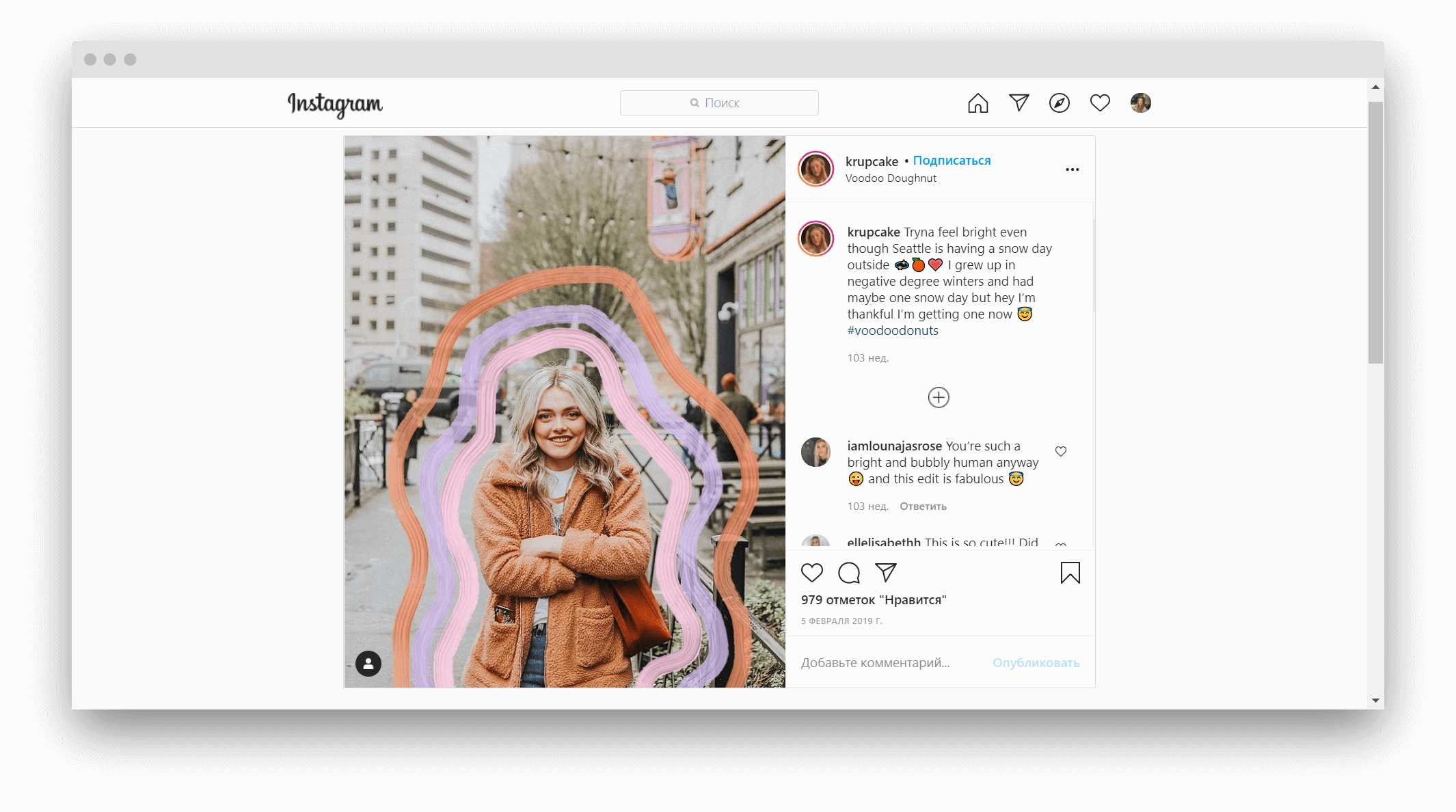Click the caption's 103 нед. timestamp
This screenshot has width=1456, height=812.
[868, 358]
